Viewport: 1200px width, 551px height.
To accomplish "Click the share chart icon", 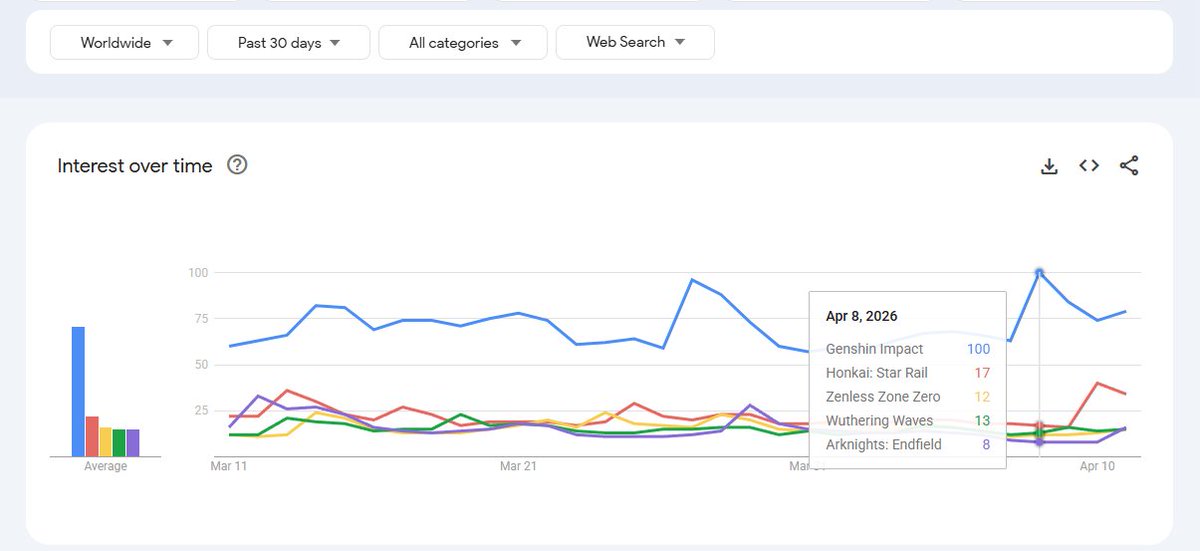I will coord(1129,166).
